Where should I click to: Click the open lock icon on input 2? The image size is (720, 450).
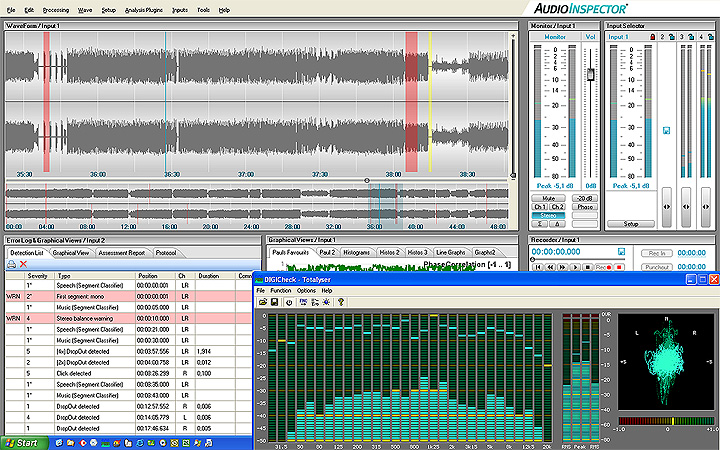coord(672,37)
